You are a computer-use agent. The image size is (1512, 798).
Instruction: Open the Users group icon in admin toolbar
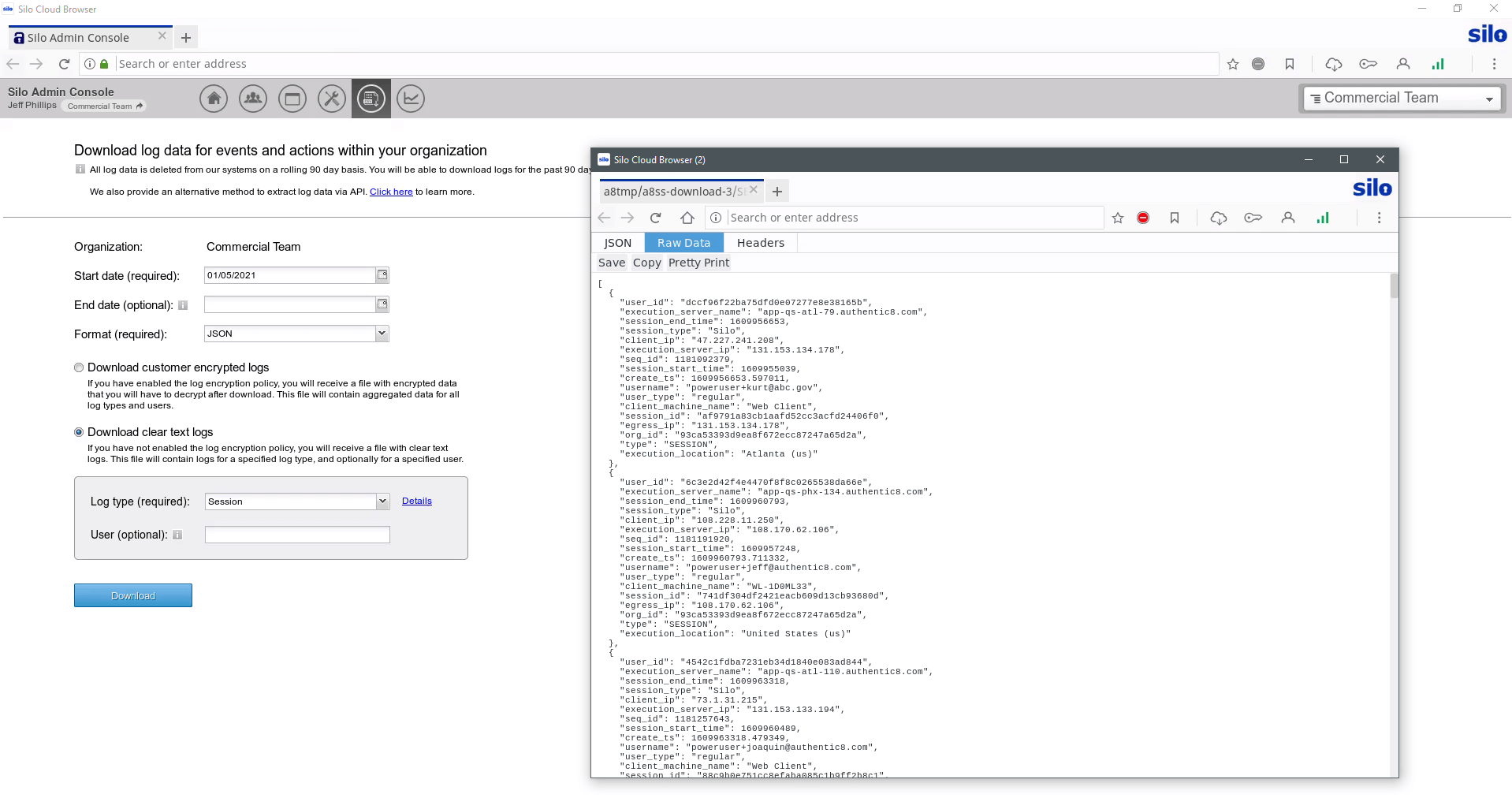[253, 99]
